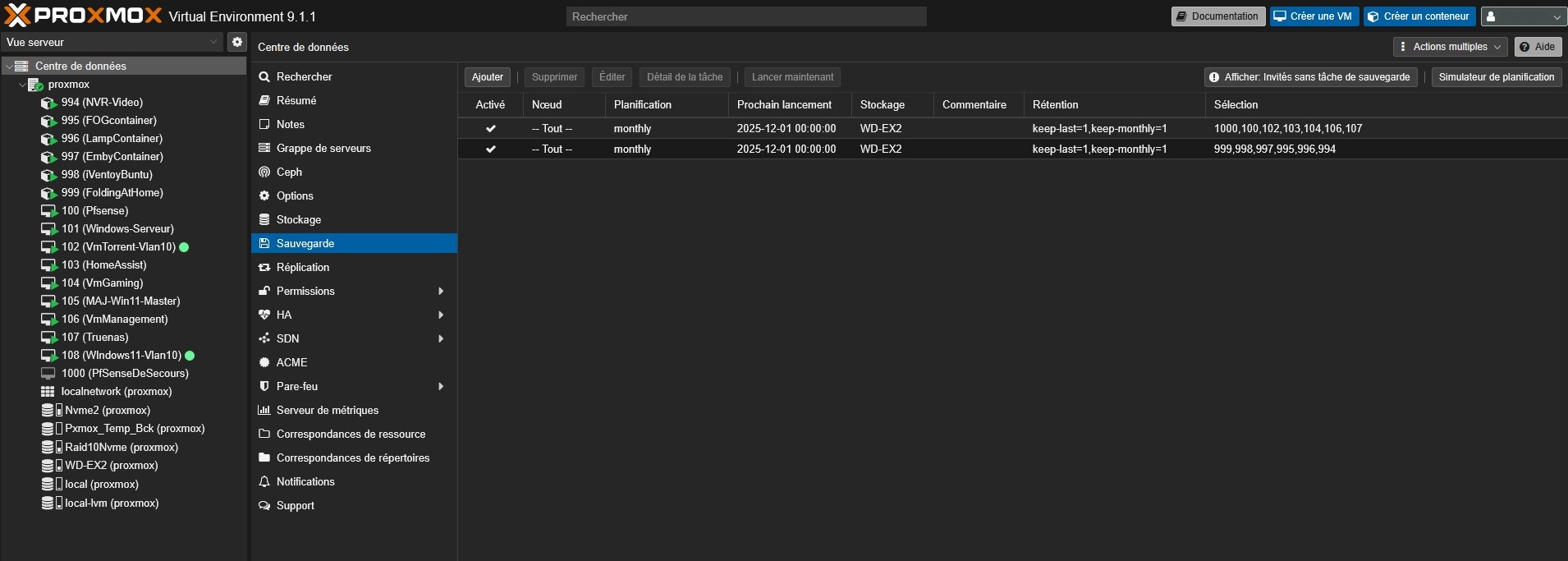Click the HA heartbeat icon
This screenshot has height=561, width=1568.
pyautogui.click(x=264, y=315)
